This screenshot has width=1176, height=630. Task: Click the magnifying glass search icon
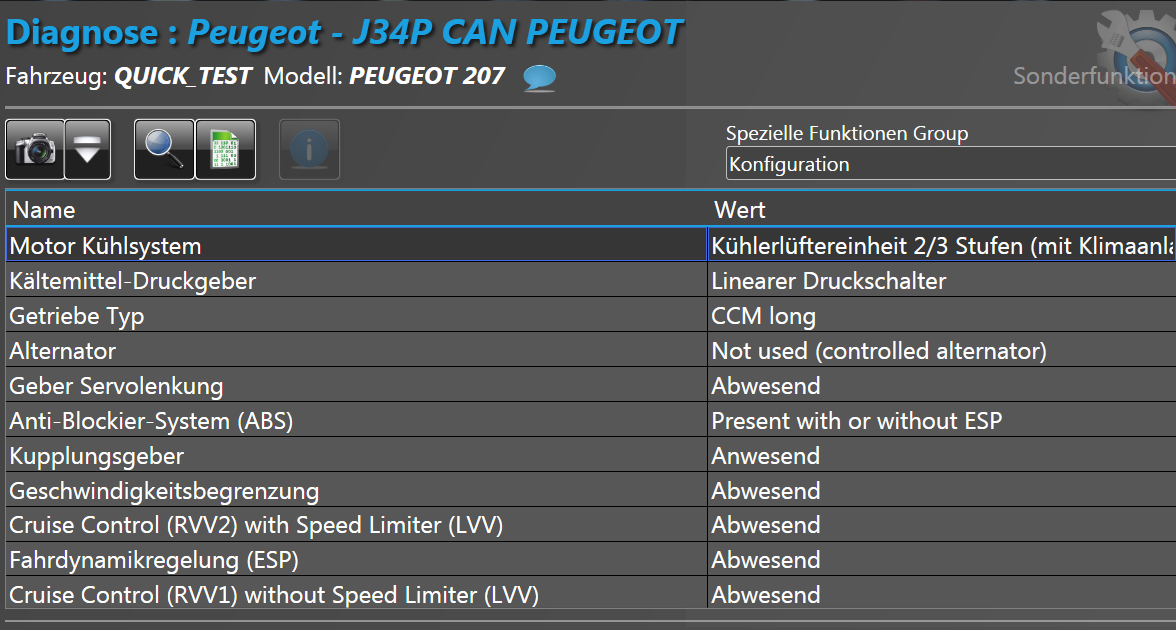click(x=164, y=150)
